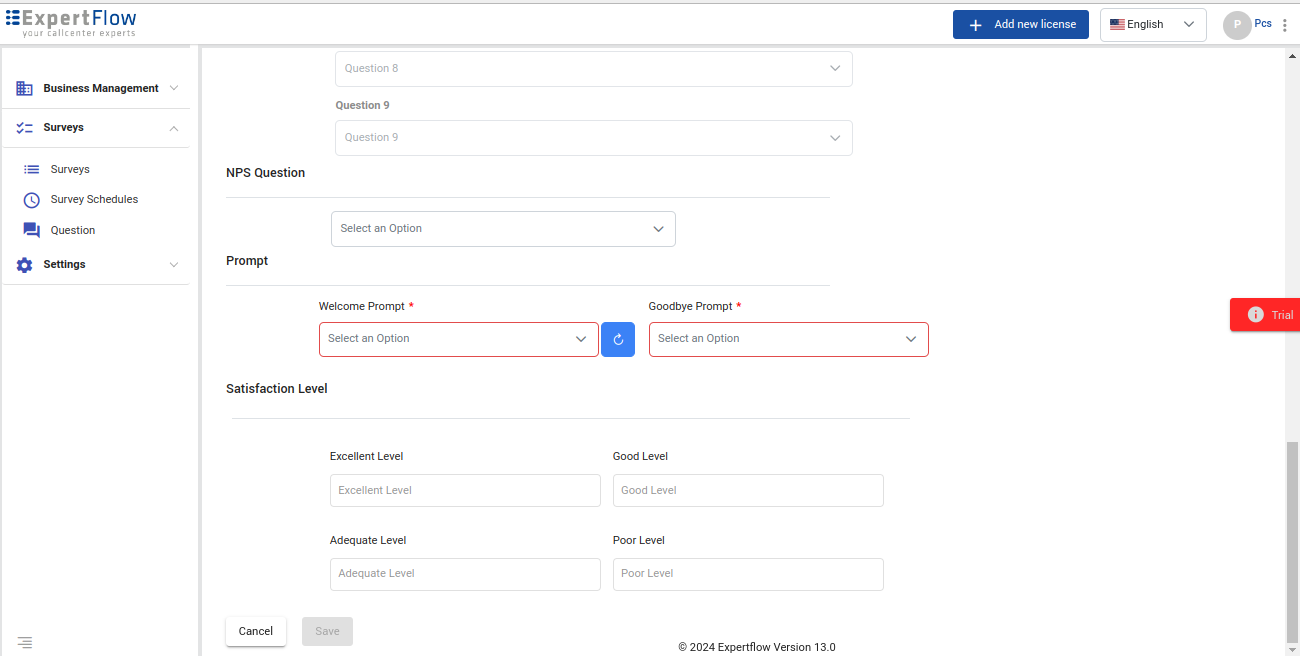This screenshot has width=1300, height=656.
Task: Expand the Question 9 dropdown
Action: point(593,138)
